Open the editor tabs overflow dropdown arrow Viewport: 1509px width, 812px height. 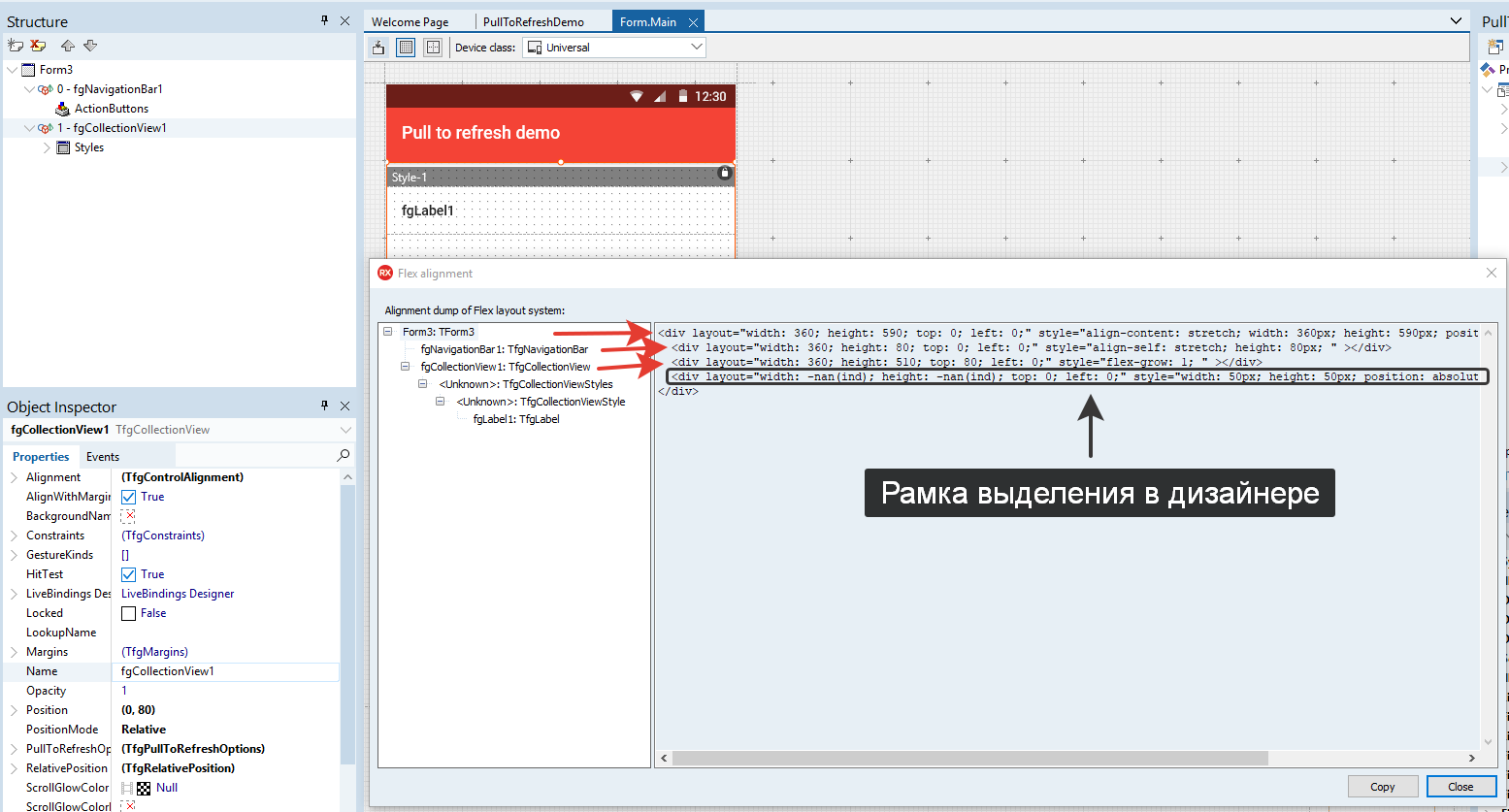(1456, 21)
